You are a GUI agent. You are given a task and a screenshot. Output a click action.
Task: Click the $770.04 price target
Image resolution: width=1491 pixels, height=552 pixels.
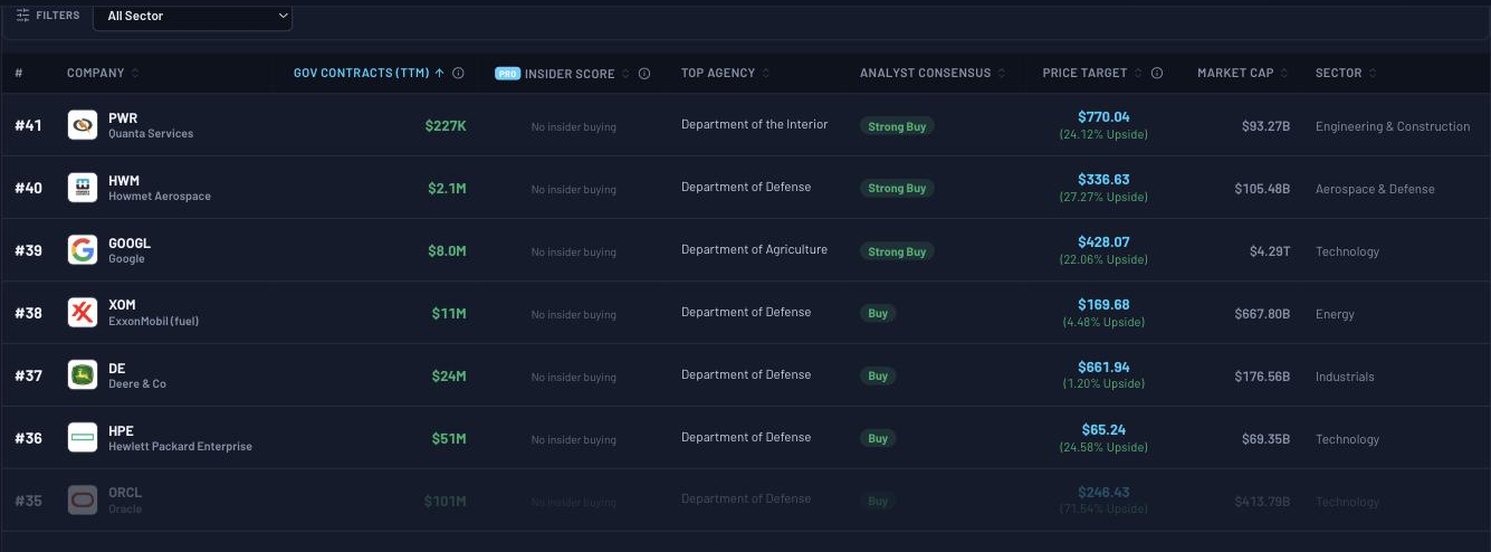pos(1104,117)
